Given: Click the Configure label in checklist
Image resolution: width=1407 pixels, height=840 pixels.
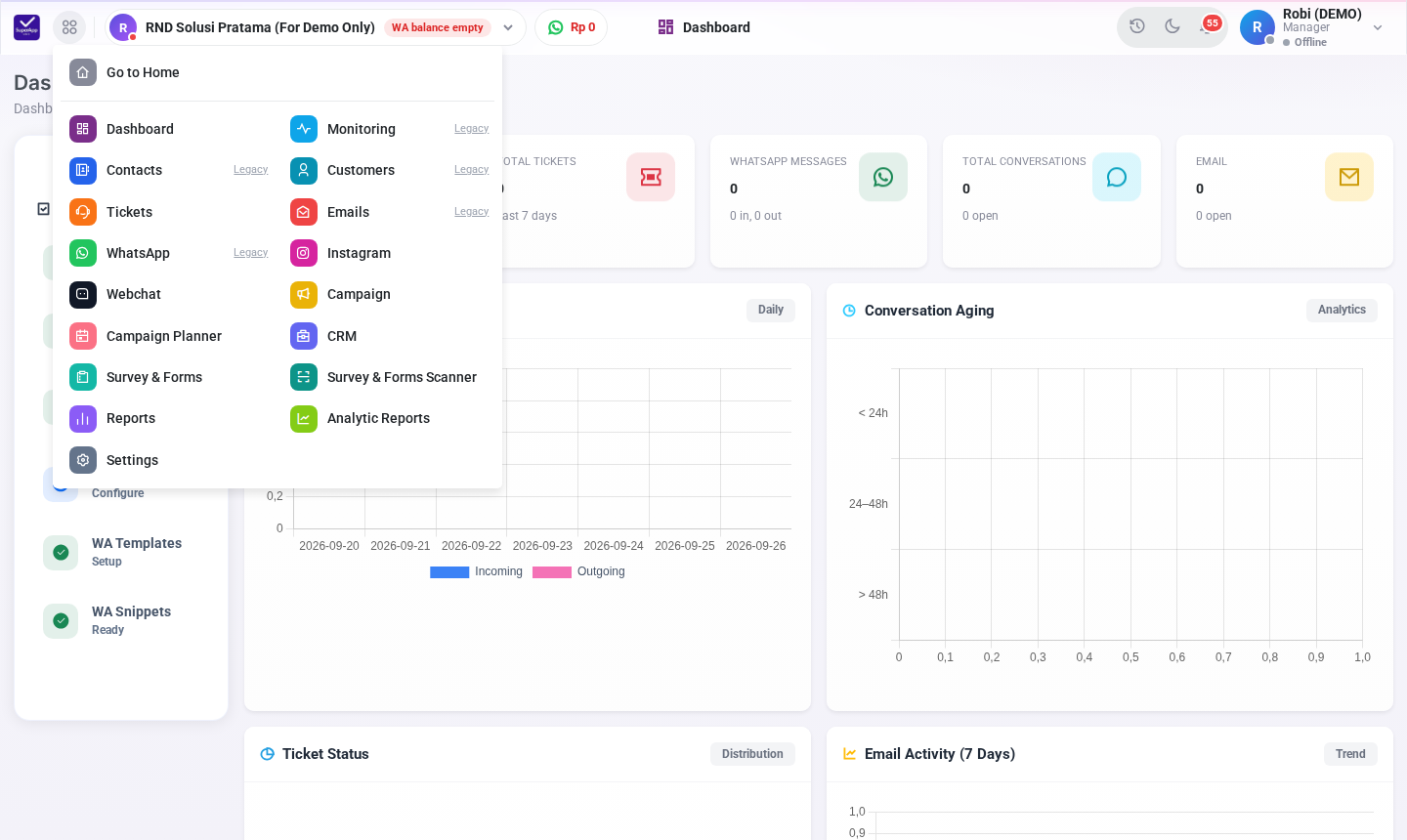Looking at the screenshot, I should pyautogui.click(x=118, y=493).
